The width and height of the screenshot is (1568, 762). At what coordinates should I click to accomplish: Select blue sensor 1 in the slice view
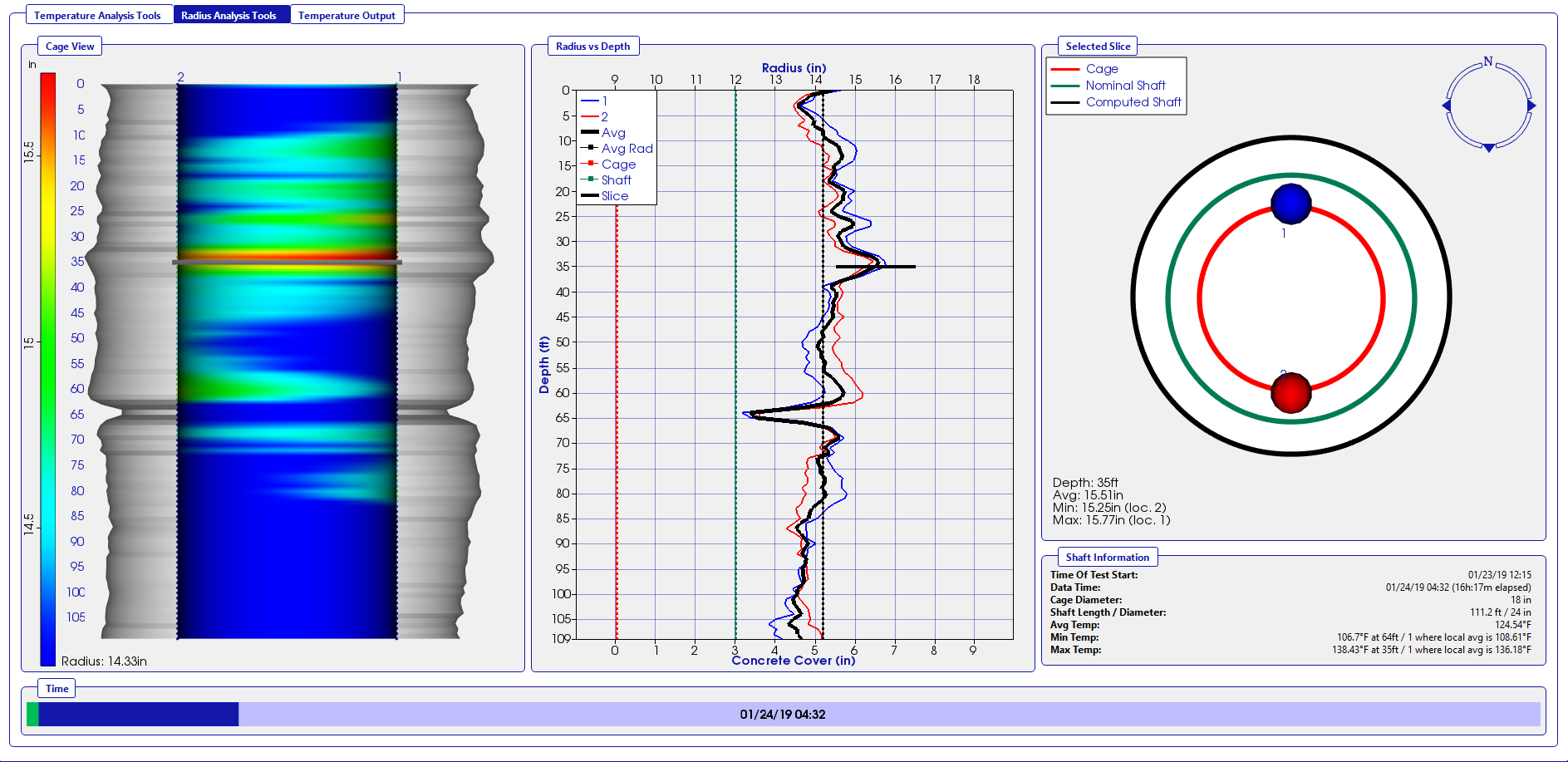[x=1291, y=204]
